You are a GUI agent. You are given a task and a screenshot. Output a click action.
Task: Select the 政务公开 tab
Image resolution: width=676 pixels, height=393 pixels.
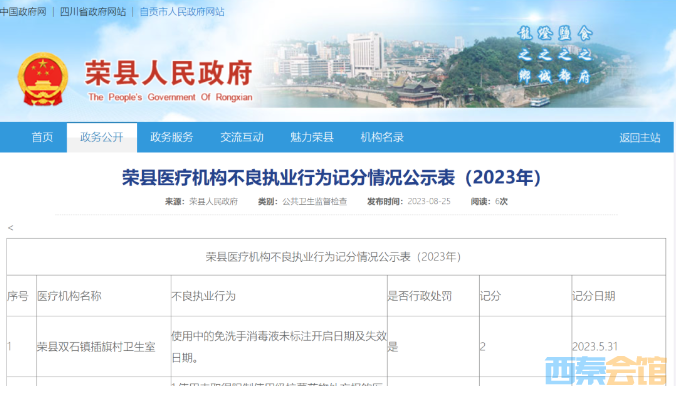pos(102,137)
